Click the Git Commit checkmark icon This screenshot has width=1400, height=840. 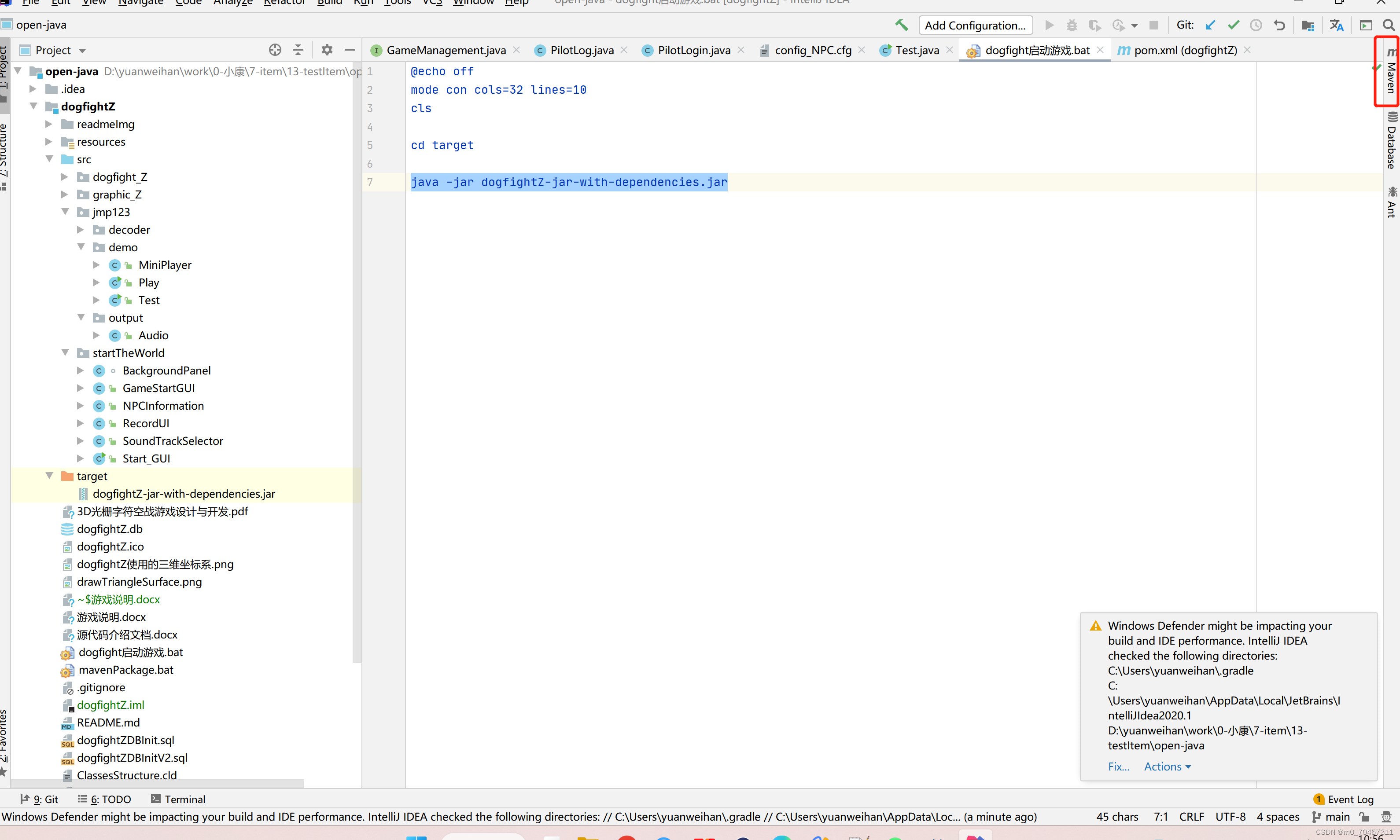tap(1233, 25)
